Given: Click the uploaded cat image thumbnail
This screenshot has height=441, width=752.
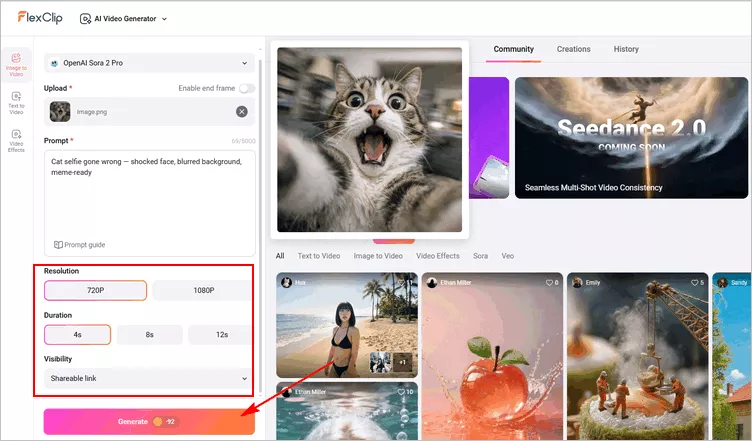Looking at the screenshot, I should 60,112.
